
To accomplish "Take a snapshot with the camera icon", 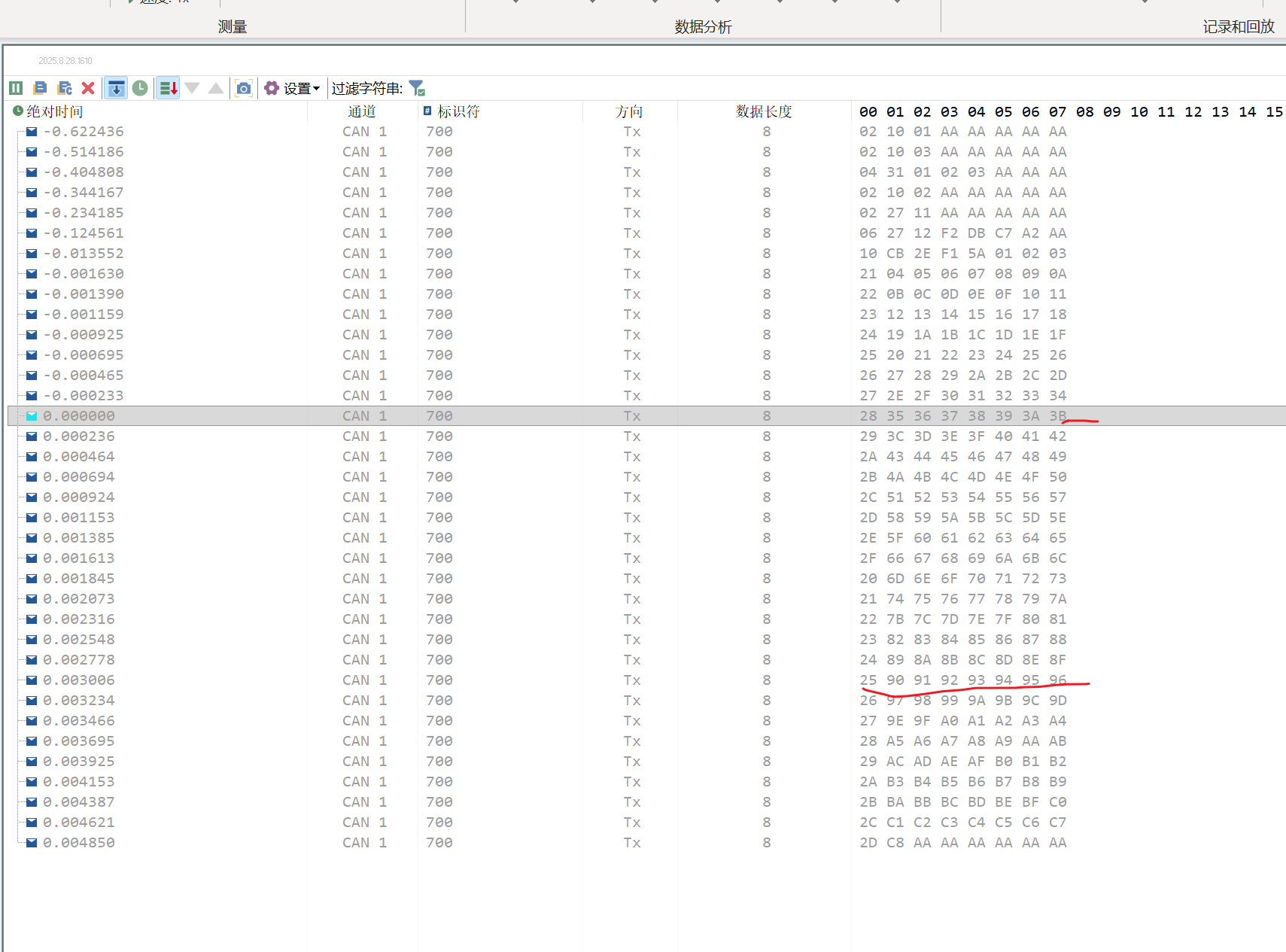I will click(243, 88).
